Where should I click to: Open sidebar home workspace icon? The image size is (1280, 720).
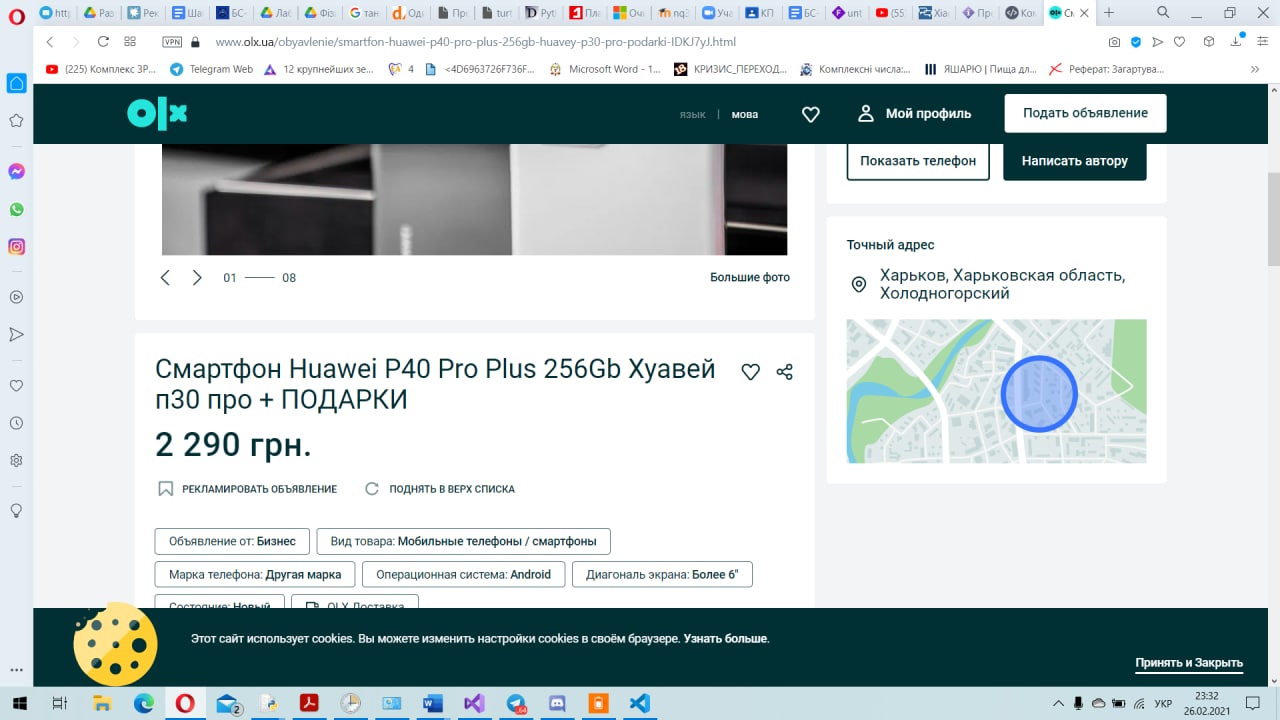point(16,83)
